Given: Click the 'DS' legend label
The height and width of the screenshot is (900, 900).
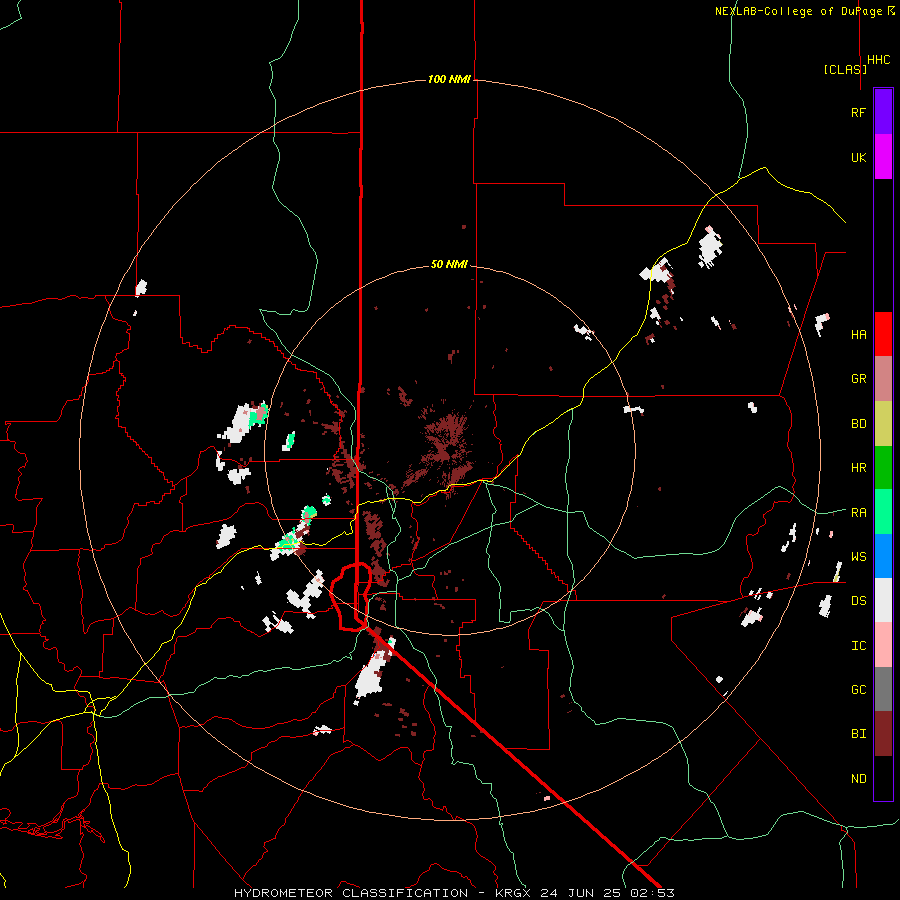Looking at the screenshot, I should click(858, 601).
